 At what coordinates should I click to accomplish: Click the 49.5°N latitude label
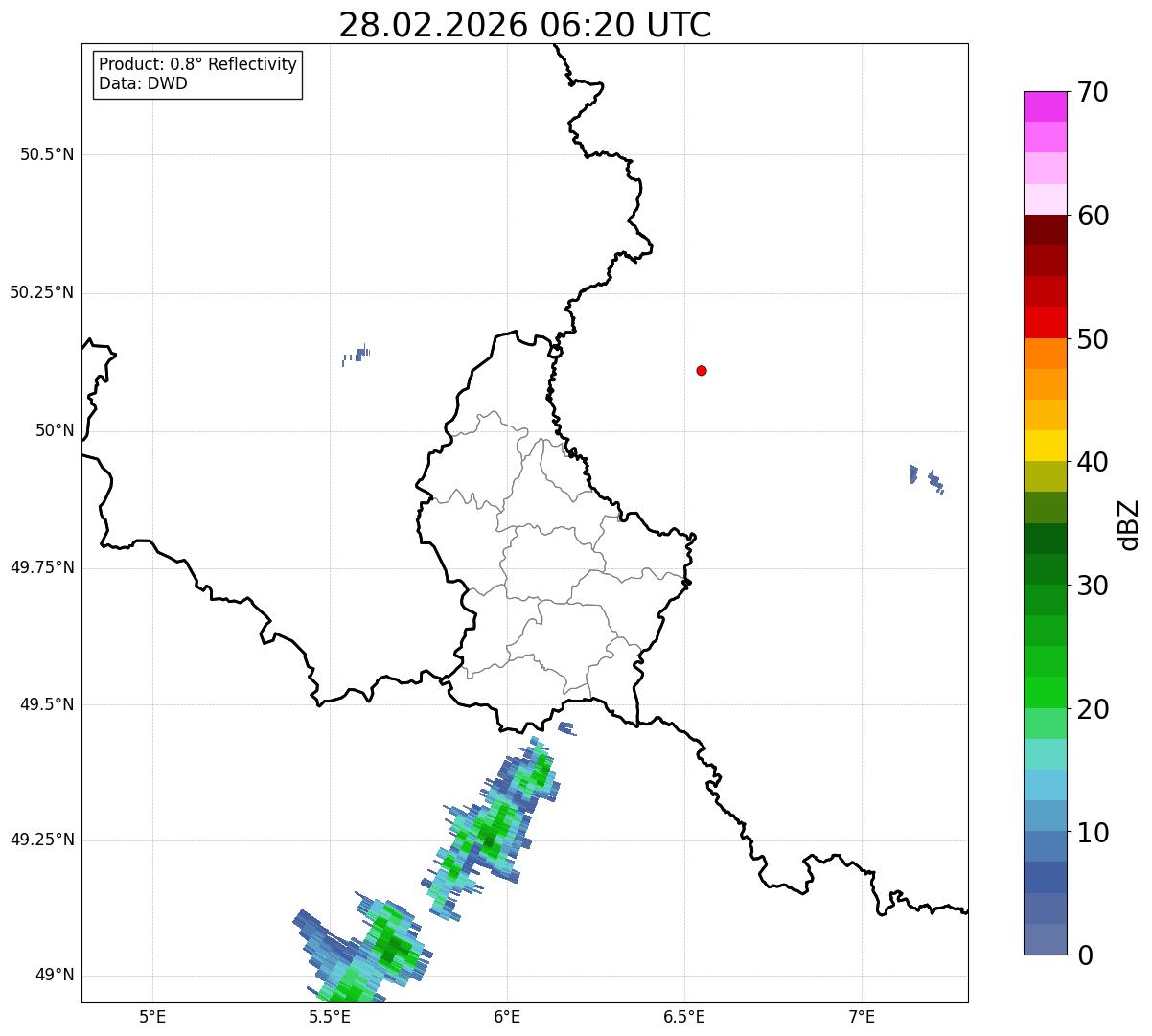[47, 704]
